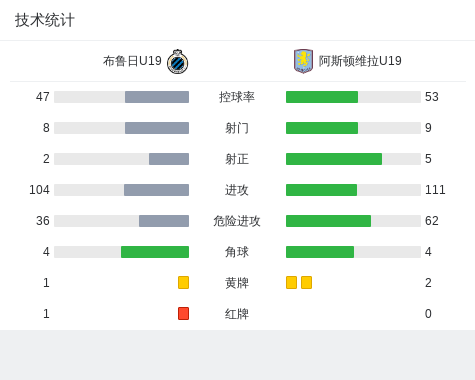Click Brugge's red card icon
The width and height of the screenshot is (475, 380).
coord(183,313)
